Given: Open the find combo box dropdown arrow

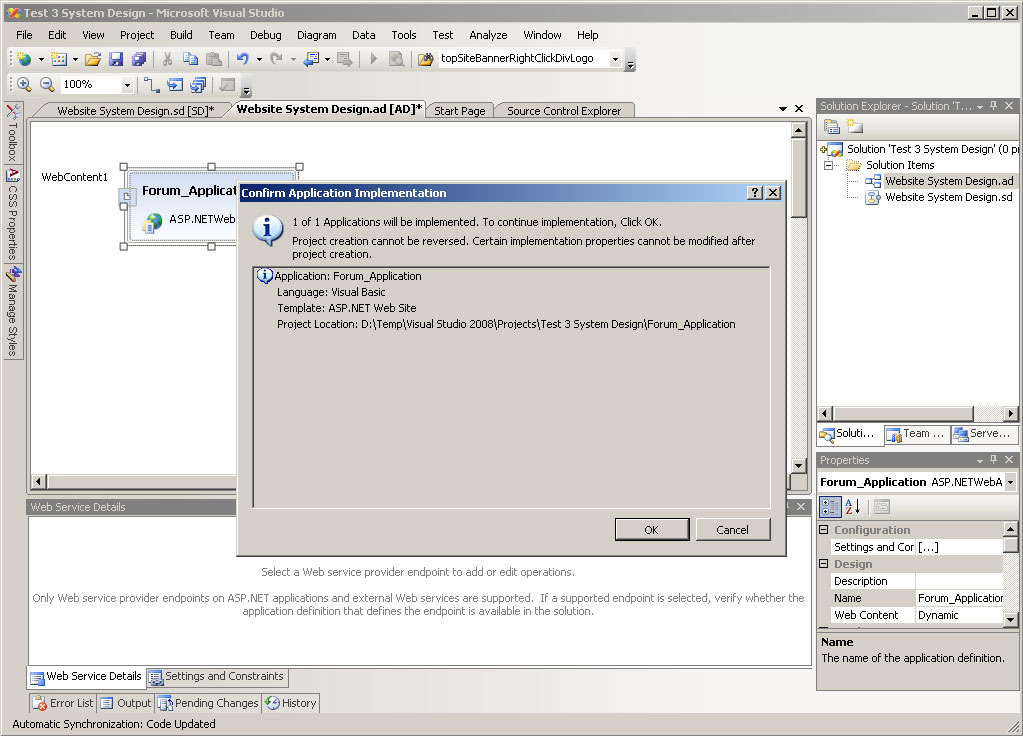Looking at the screenshot, I should (x=615, y=59).
